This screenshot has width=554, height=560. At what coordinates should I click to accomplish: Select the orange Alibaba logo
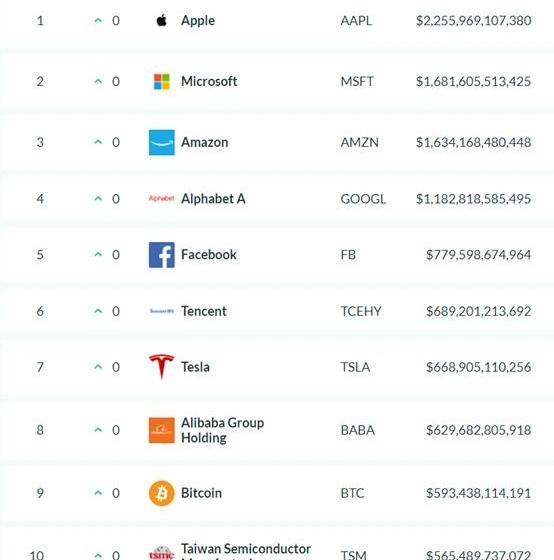coord(162,430)
